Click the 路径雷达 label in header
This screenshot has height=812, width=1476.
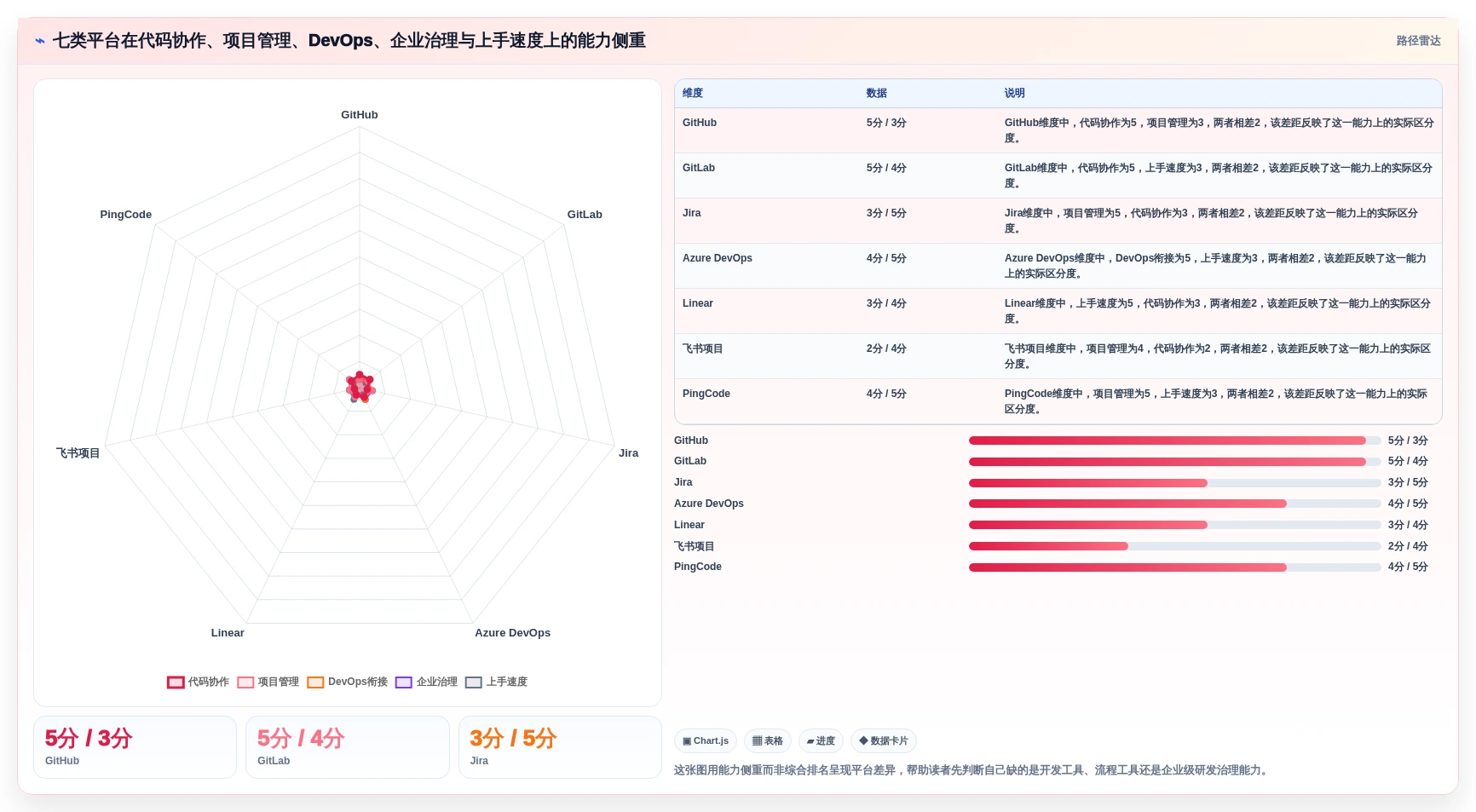[x=1418, y=41]
